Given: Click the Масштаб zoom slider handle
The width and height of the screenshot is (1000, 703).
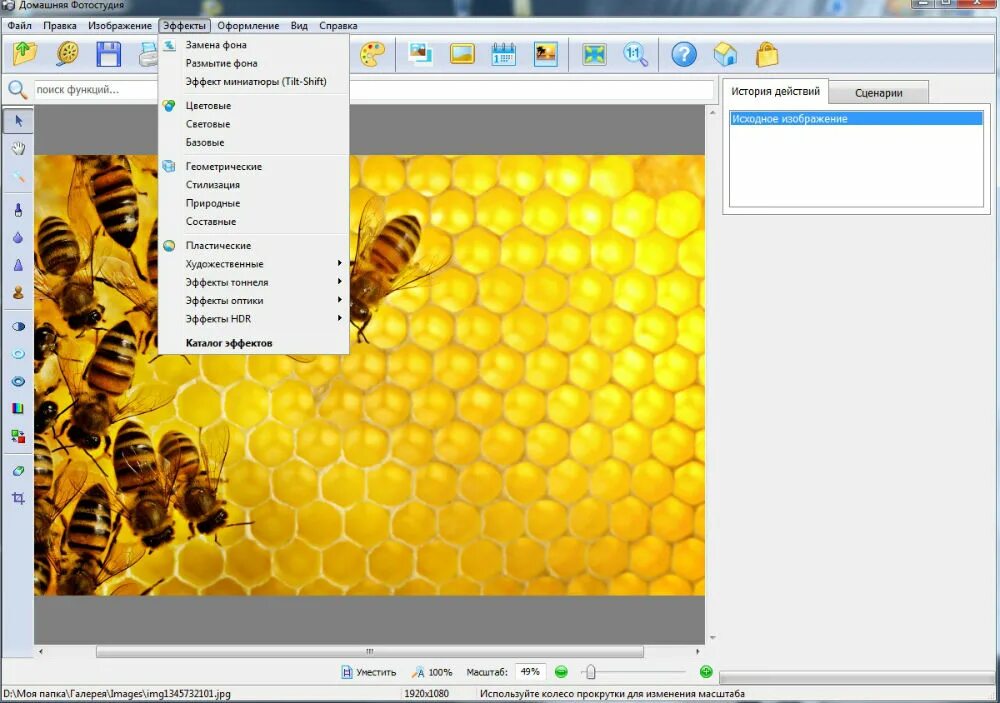Looking at the screenshot, I should pyautogui.click(x=591, y=672).
